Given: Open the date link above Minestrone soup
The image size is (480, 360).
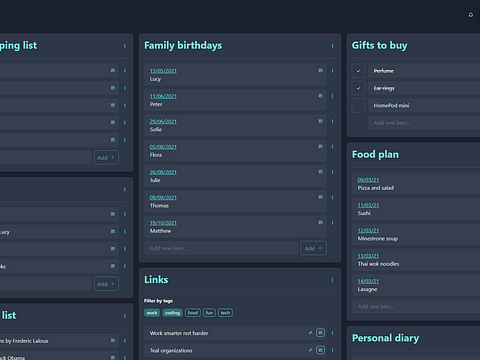Looking at the screenshot, I should tap(368, 231).
